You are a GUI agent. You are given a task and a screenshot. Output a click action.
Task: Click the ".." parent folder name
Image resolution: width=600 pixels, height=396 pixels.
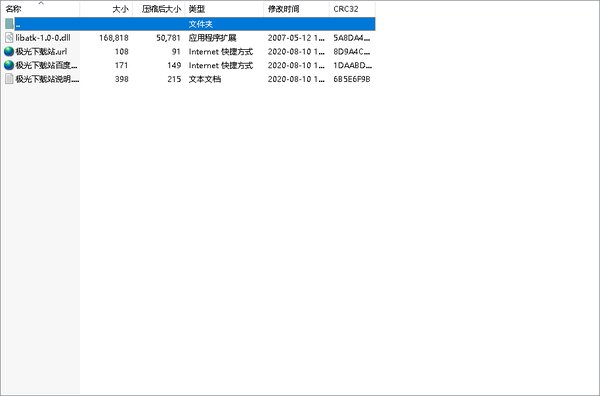pyautogui.click(x=18, y=26)
